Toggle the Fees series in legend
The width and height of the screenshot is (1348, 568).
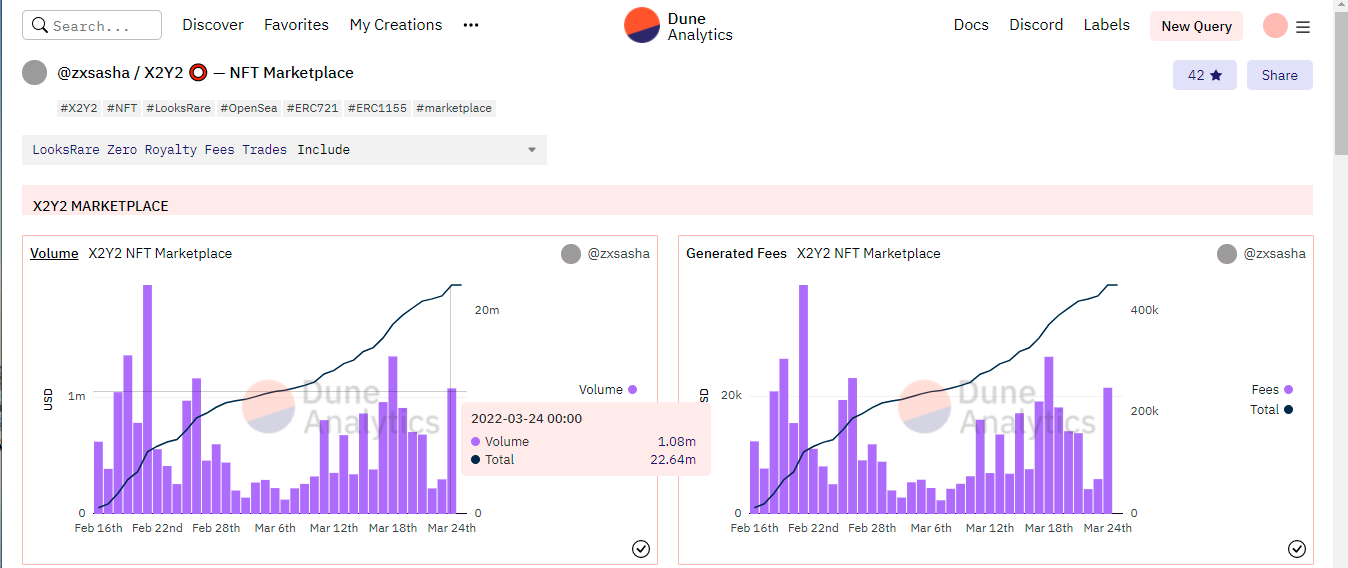pyautogui.click(x=1271, y=390)
